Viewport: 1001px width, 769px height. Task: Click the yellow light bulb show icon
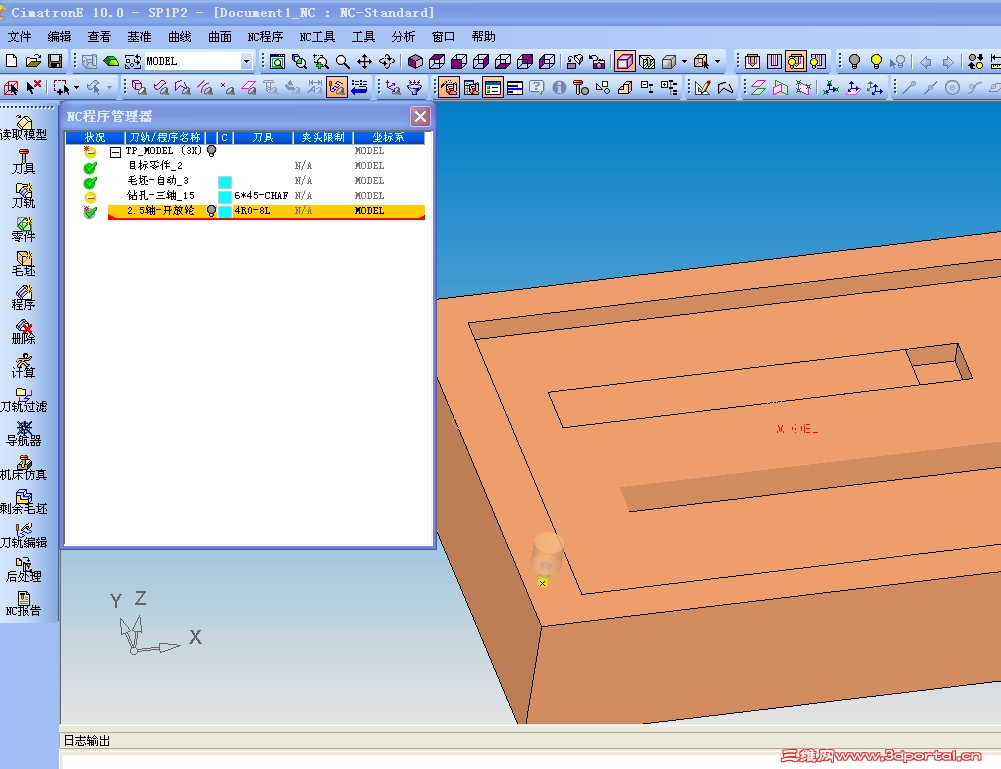[x=877, y=61]
